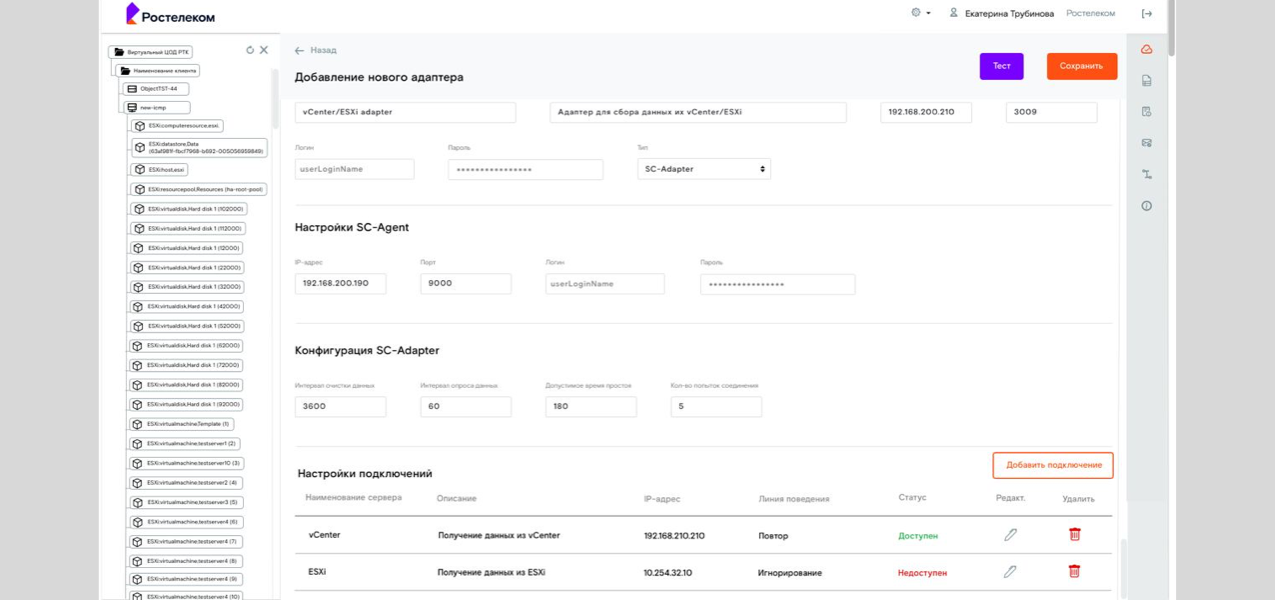Click the SC-Agent port field showing 9000
The width and height of the screenshot is (1275, 600).
coord(465,284)
